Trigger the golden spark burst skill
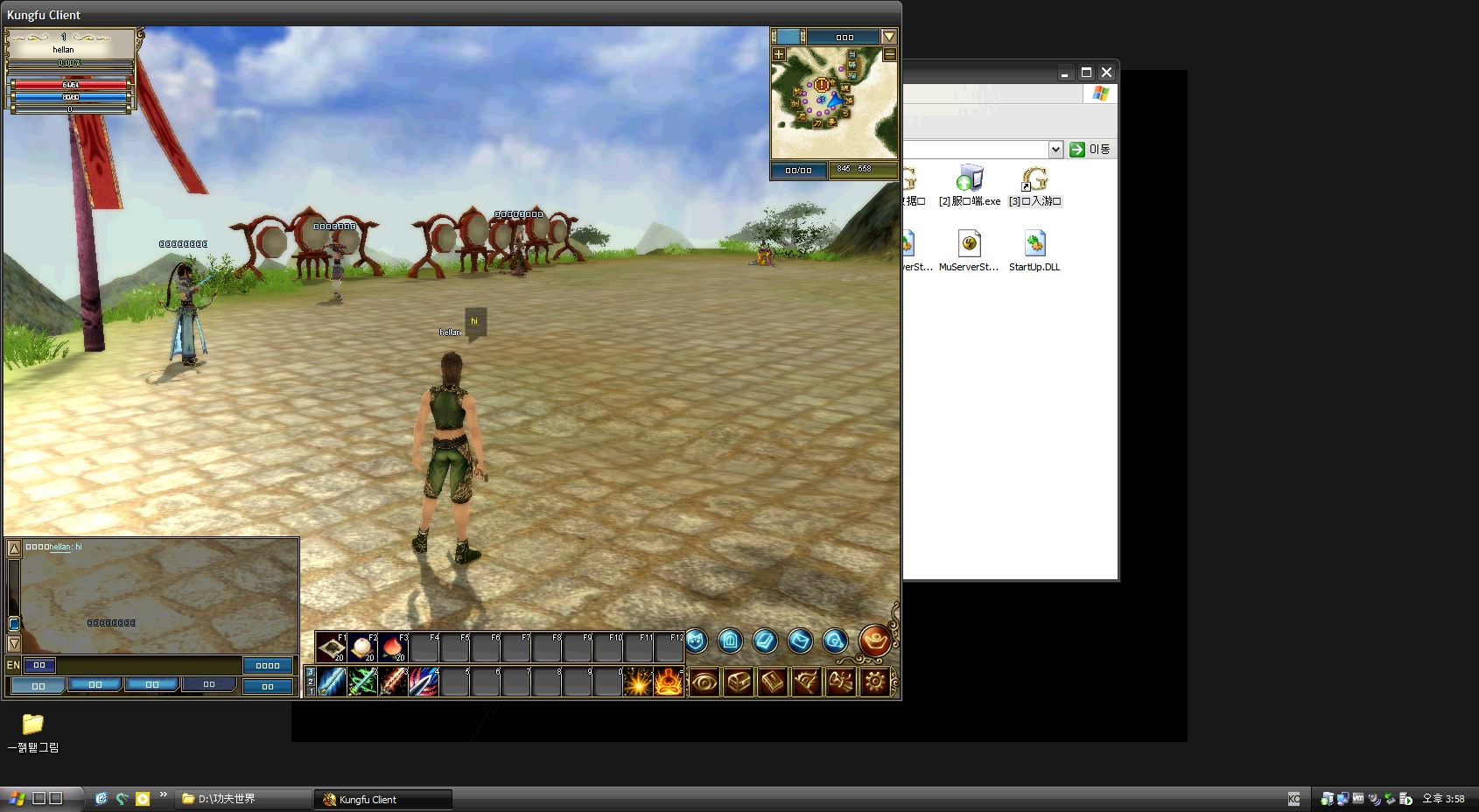This screenshot has width=1479, height=812. [638, 682]
